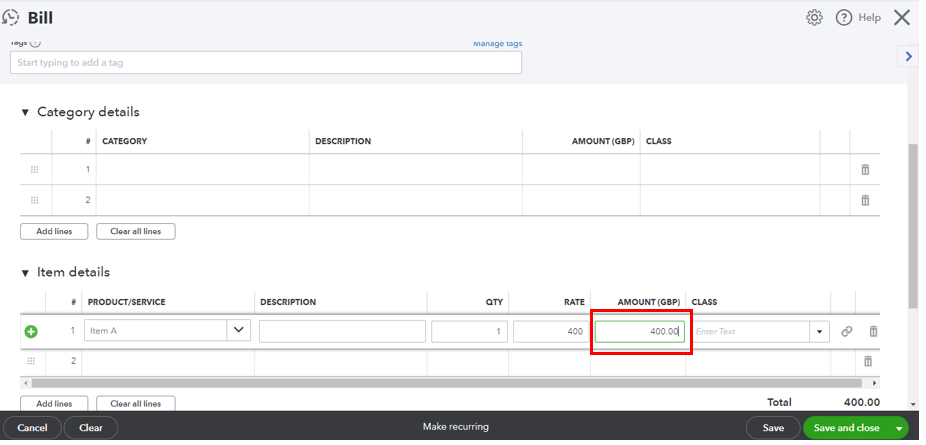
Task: Open the Product/Service dropdown for Item A
Action: [239, 331]
